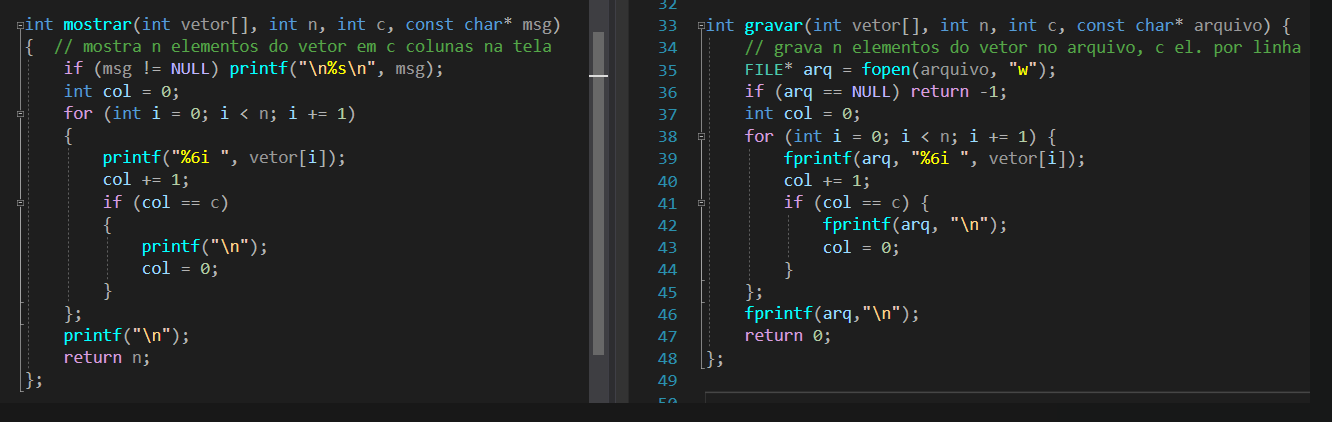
Task: Collapse the gravar function at line 33
Action: (x=701, y=26)
